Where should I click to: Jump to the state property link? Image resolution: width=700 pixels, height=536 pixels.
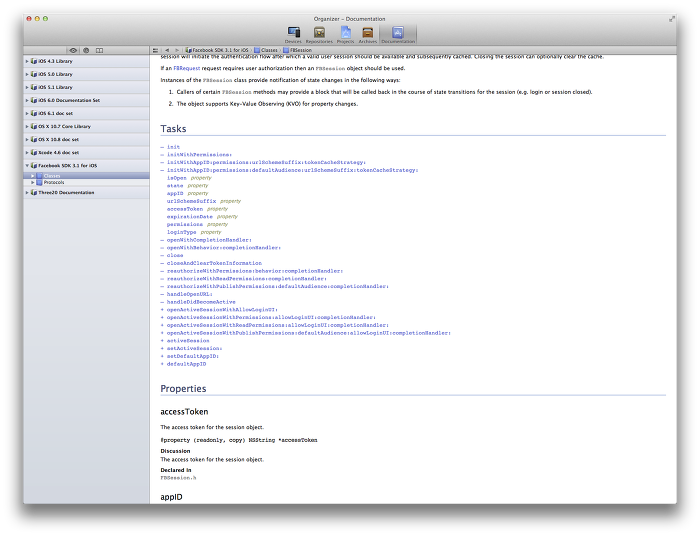175,186
